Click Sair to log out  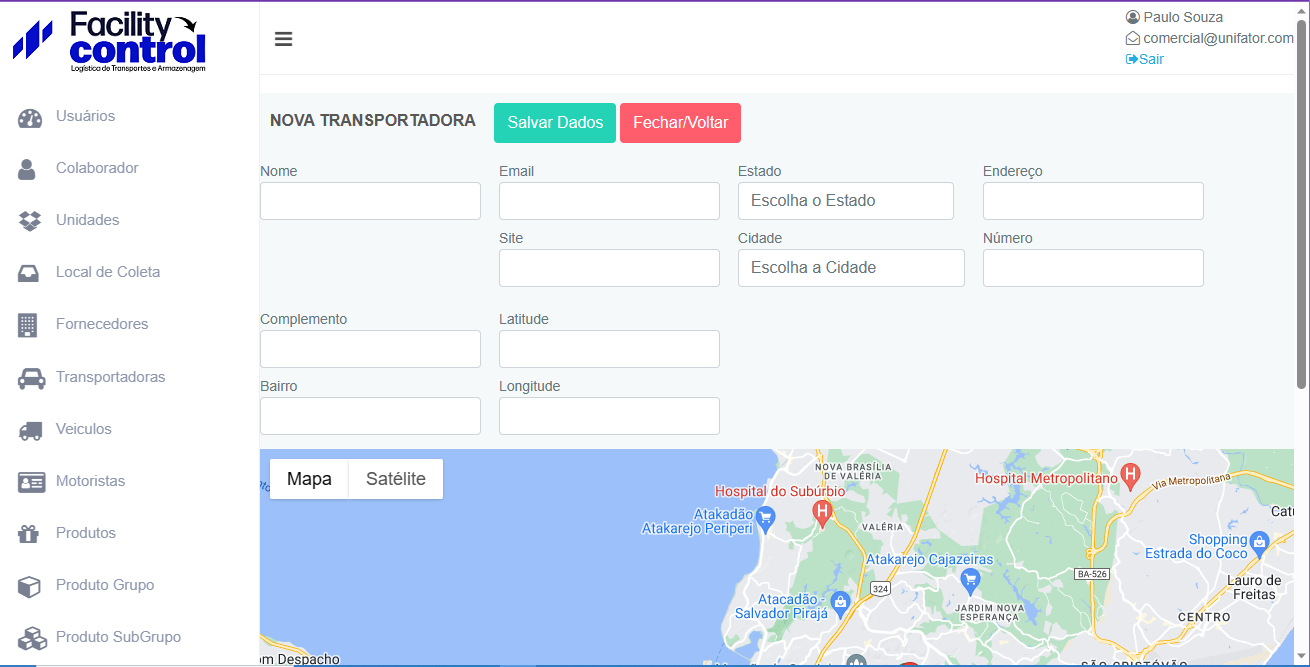pyautogui.click(x=1144, y=59)
